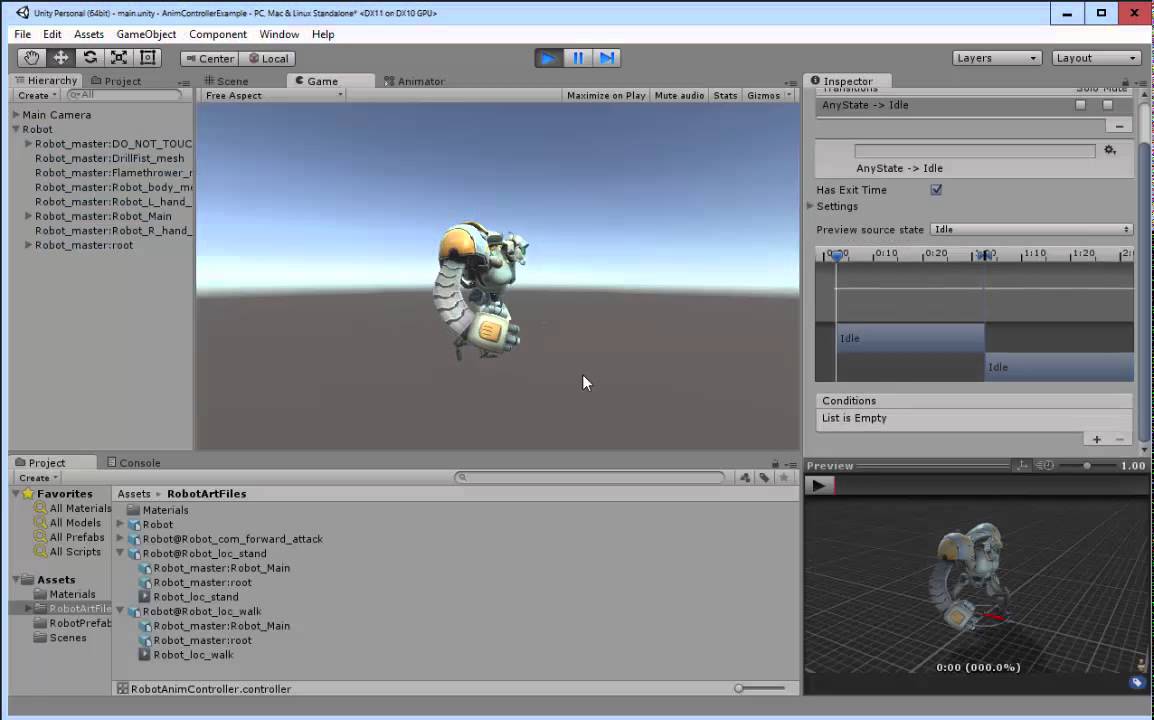Open Window menu
Screen dimensions: 1154x720
[x=279, y=34]
